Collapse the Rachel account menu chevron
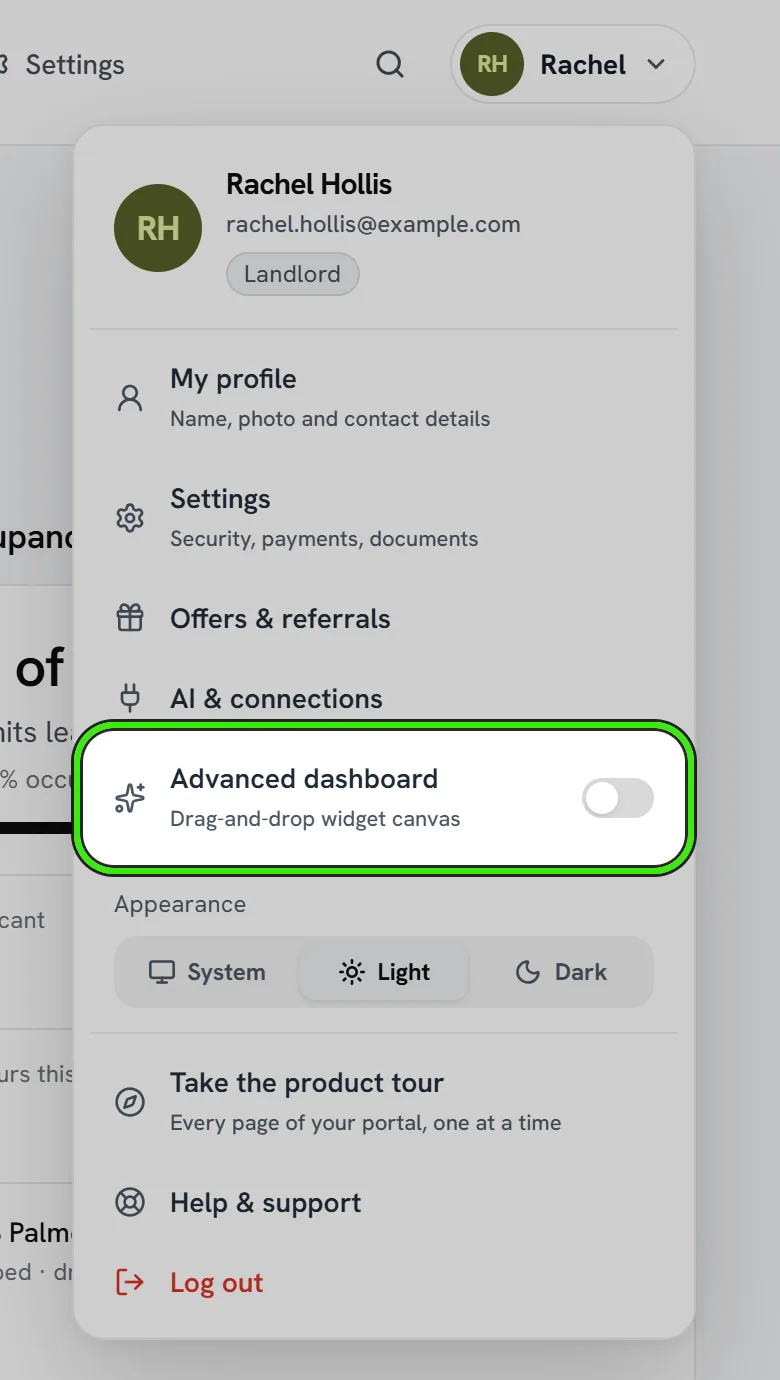This screenshot has width=780, height=1380. click(x=656, y=65)
